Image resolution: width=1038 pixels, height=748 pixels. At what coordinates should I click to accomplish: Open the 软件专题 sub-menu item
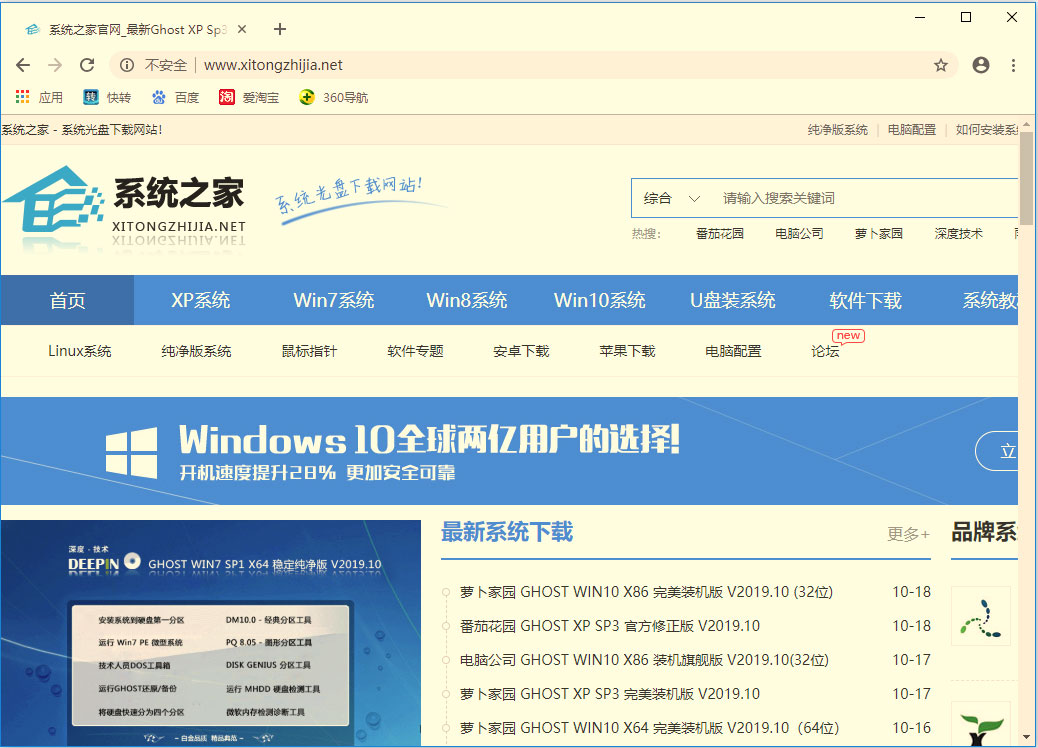click(415, 351)
